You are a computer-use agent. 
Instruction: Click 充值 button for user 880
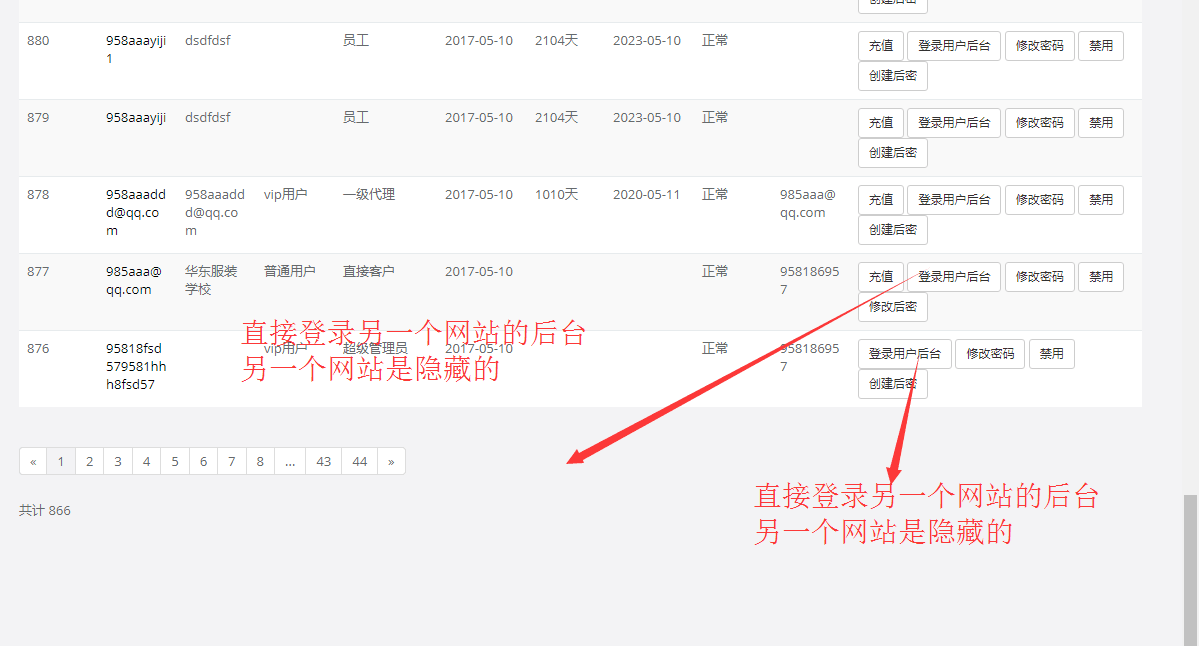[x=880, y=46]
